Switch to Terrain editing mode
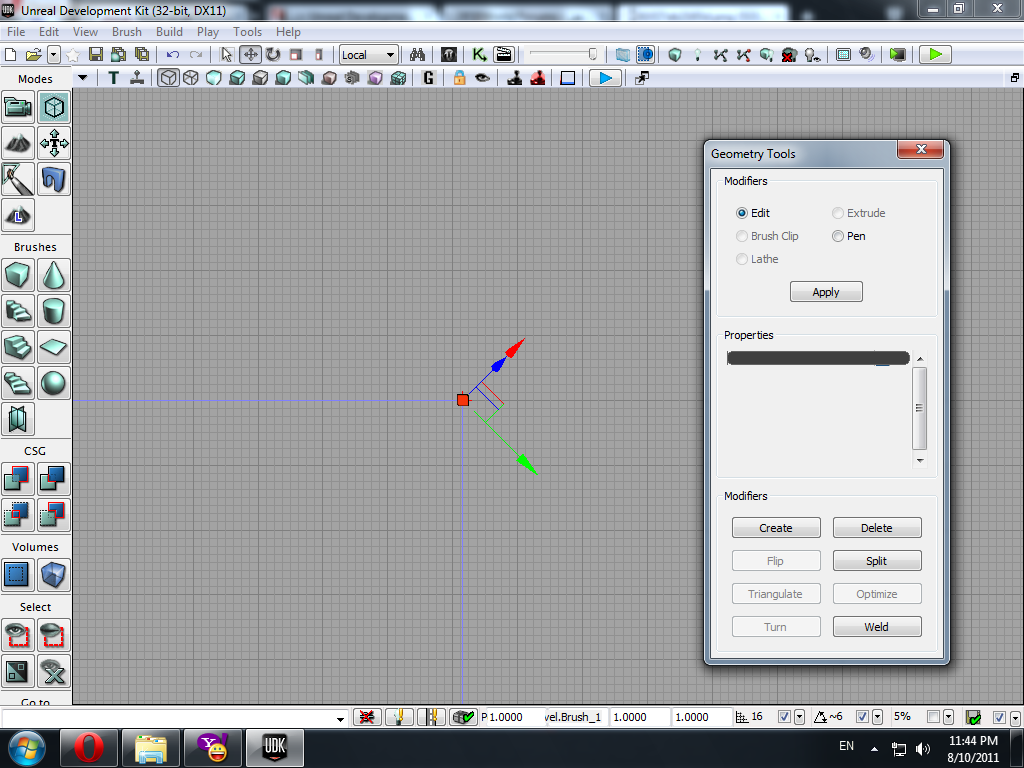This screenshot has width=1024, height=768. (18, 143)
